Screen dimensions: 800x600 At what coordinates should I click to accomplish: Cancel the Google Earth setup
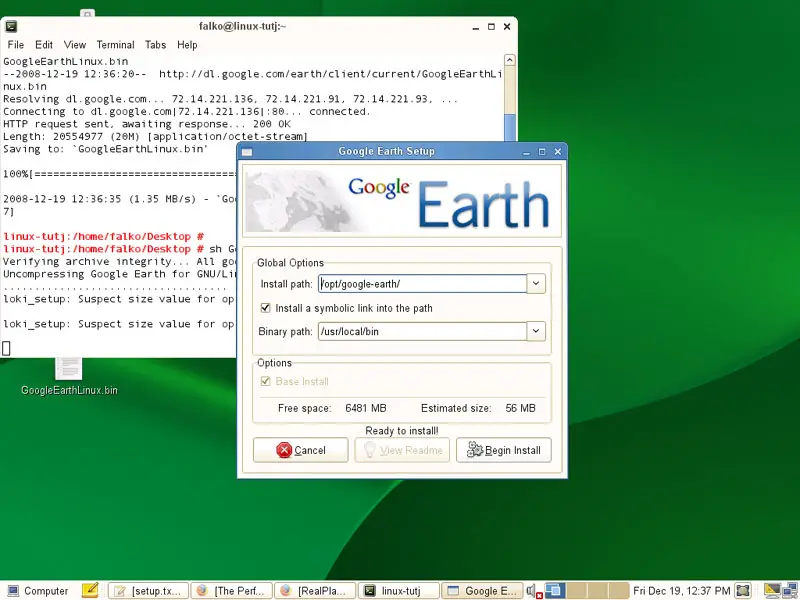click(301, 450)
